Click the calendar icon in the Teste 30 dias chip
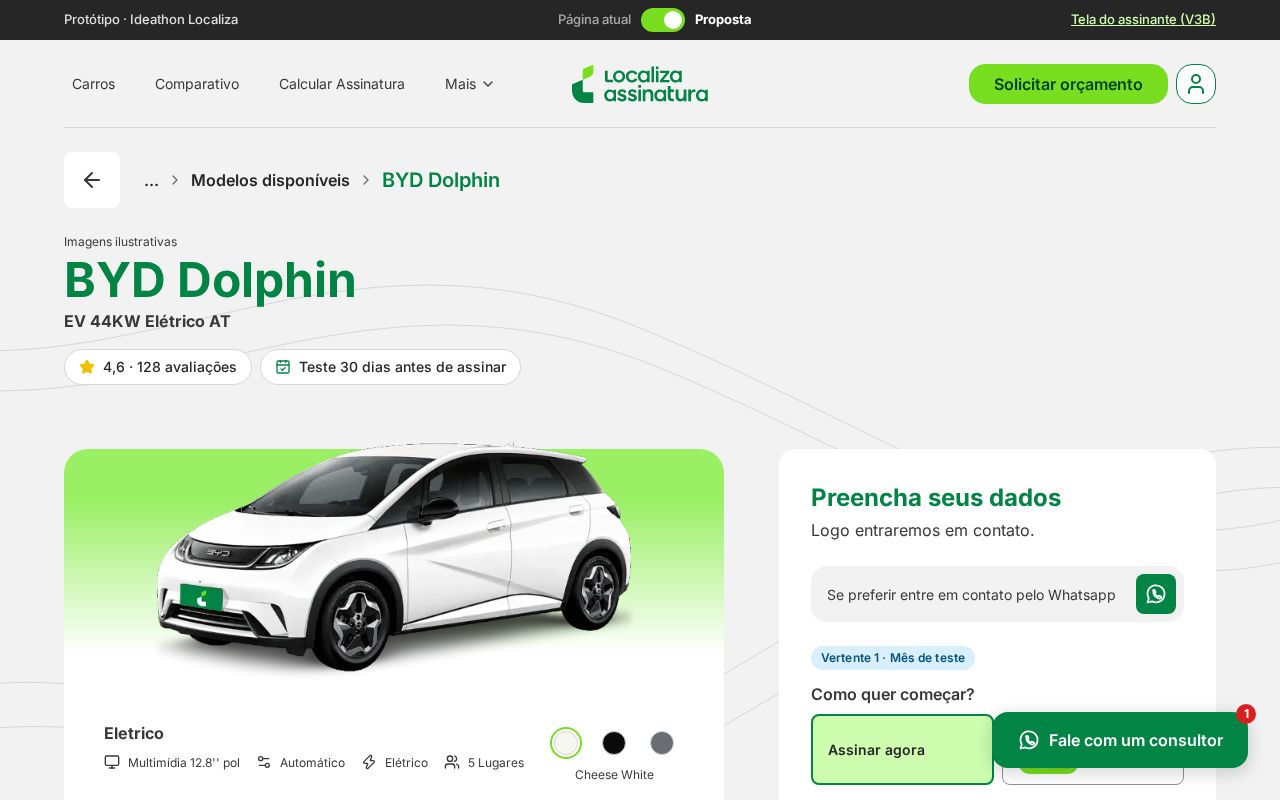Image resolution: width=1280 pixels, height=800 pixels. 283,367
